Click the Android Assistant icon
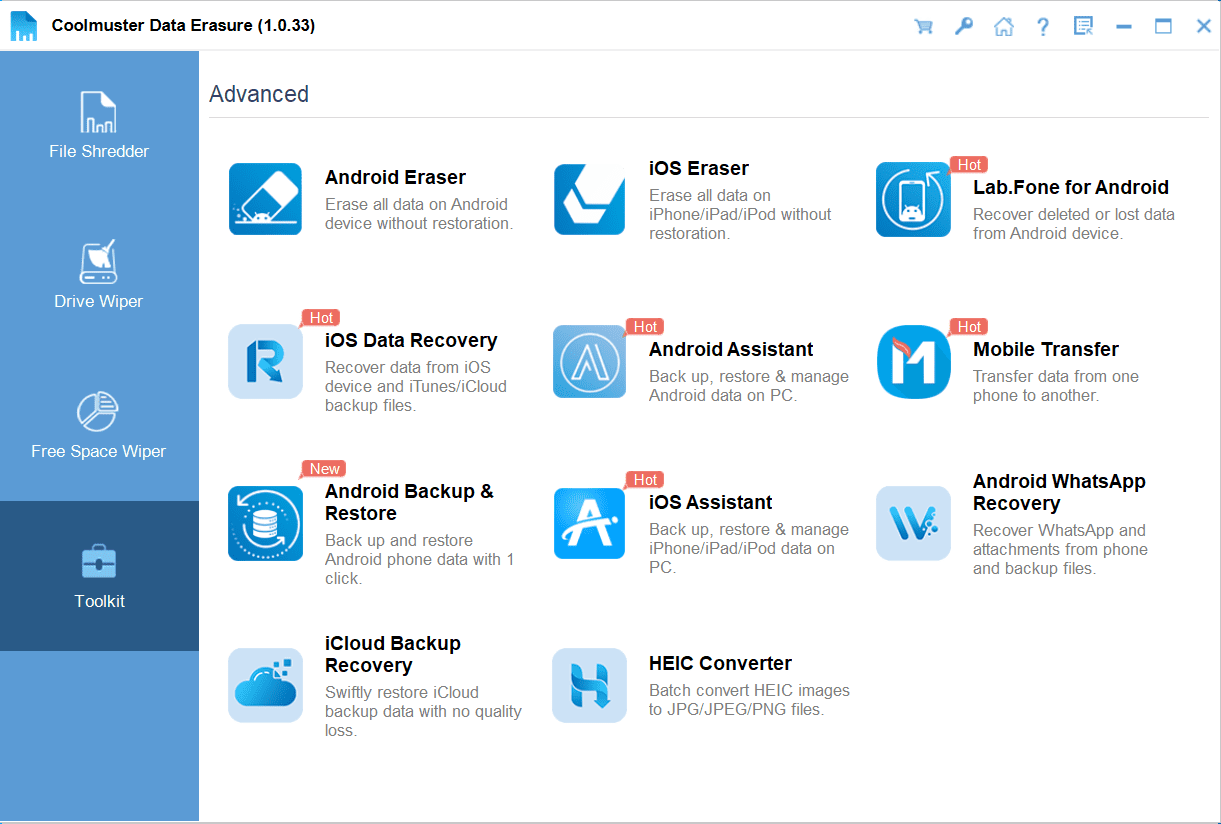Screen dimensions: 1221x824 589,361
